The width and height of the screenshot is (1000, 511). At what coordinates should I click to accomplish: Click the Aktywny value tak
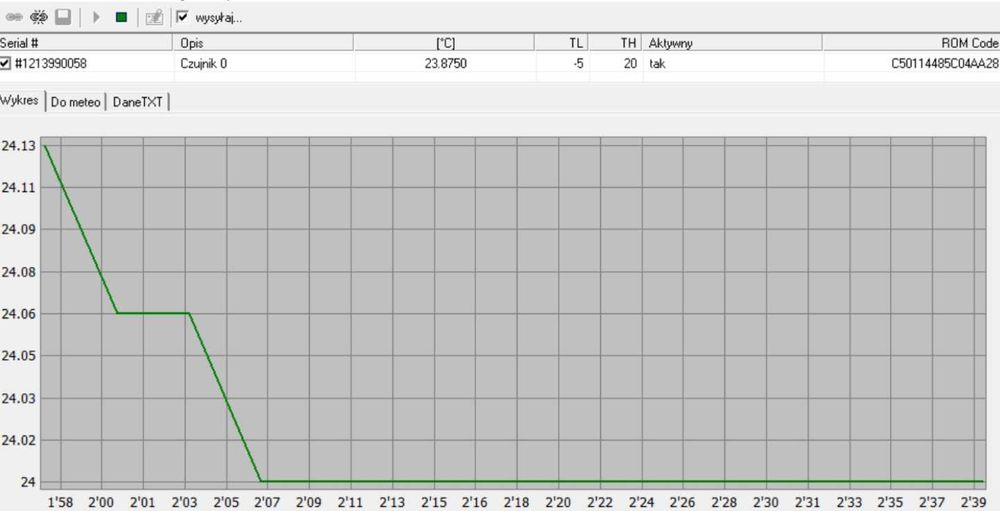point(658,63)
